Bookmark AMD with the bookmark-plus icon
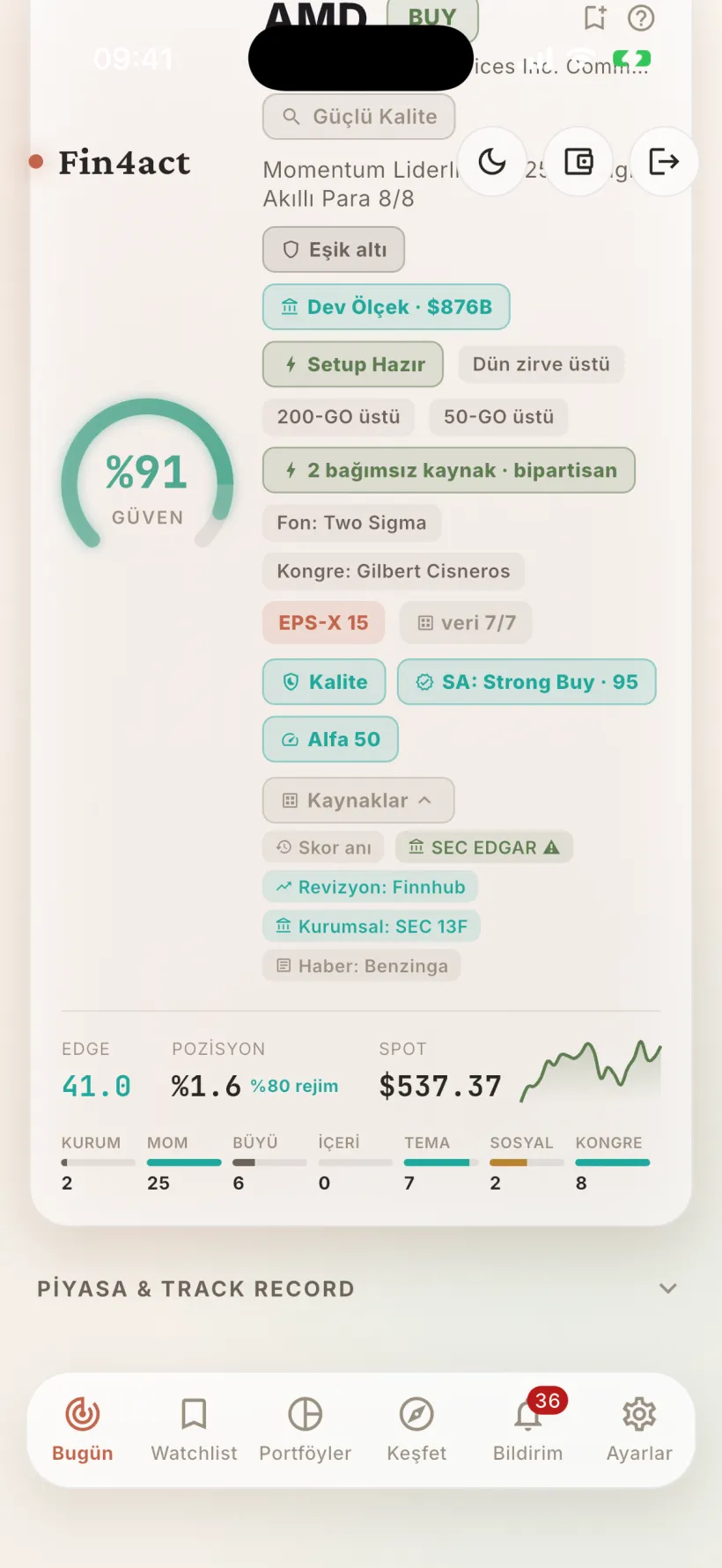 point(595,18)
